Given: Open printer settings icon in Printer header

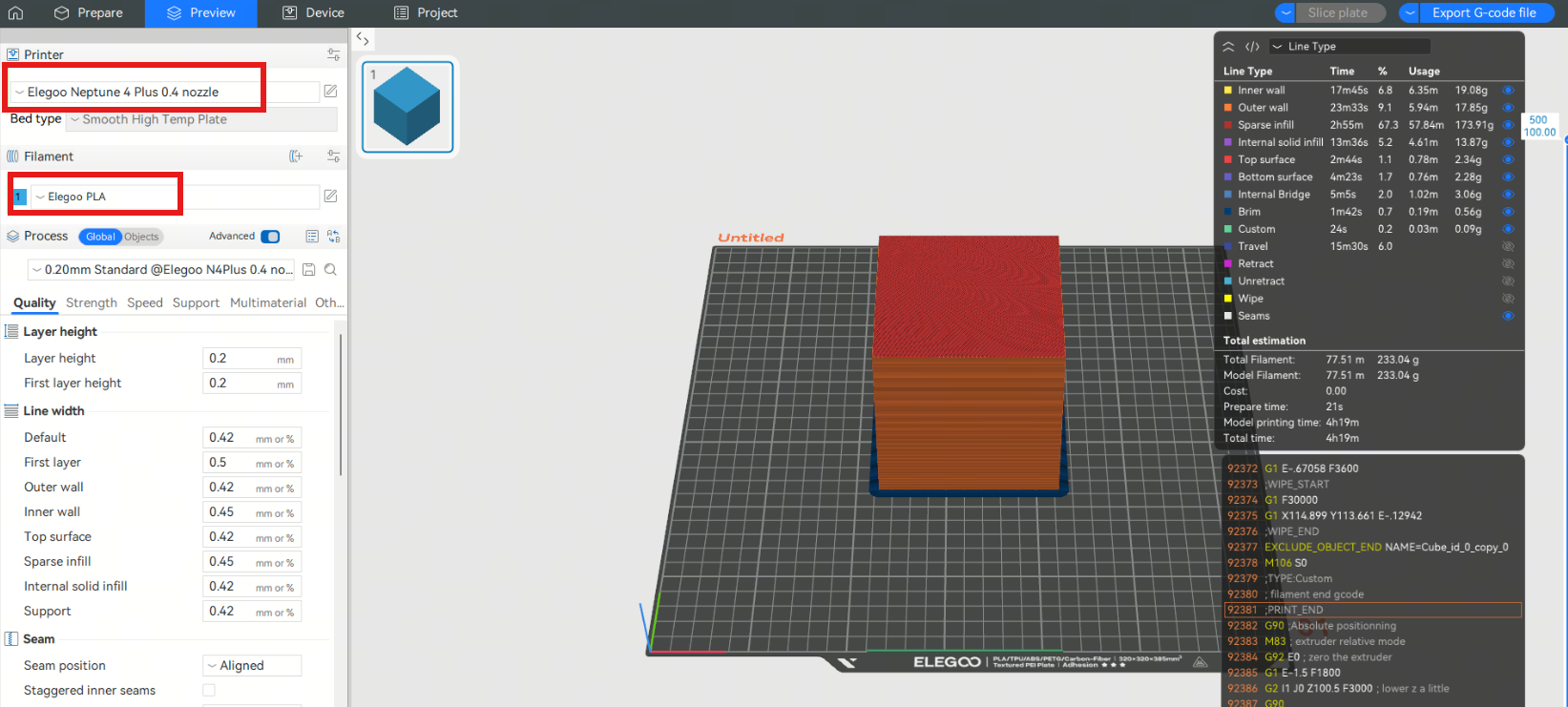Looking at the screenshot, I should click(x=333, y=54).
